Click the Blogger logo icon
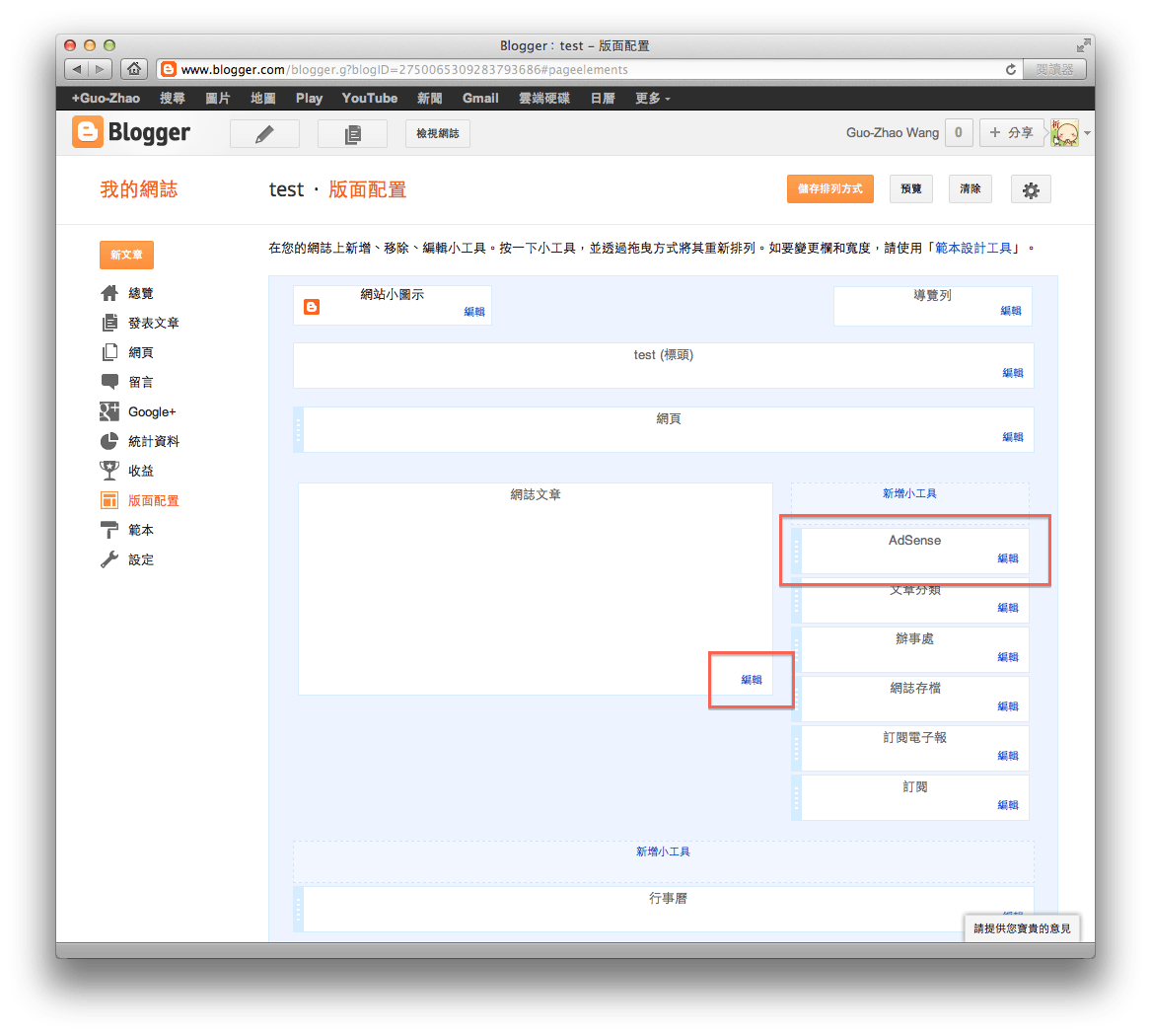 pyautogui.click(x=87, y=131)
